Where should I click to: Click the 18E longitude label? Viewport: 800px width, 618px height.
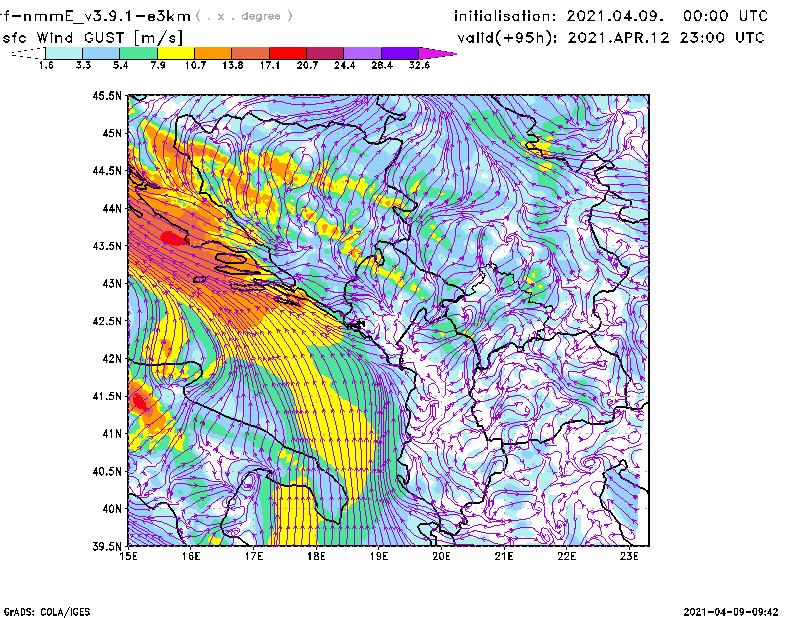[x=316, y=556]
